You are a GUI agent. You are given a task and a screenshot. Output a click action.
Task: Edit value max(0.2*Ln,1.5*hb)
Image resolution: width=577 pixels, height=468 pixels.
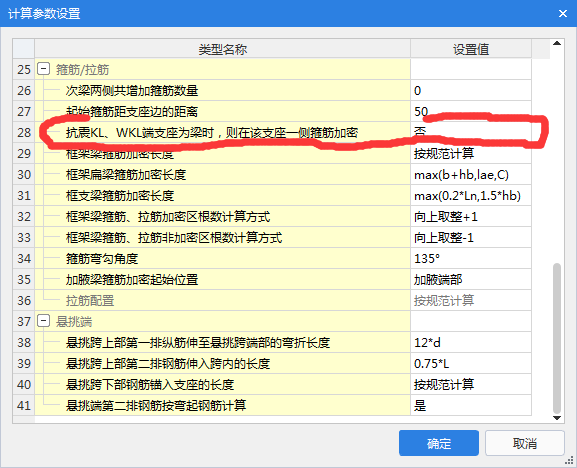click(471, 195)
